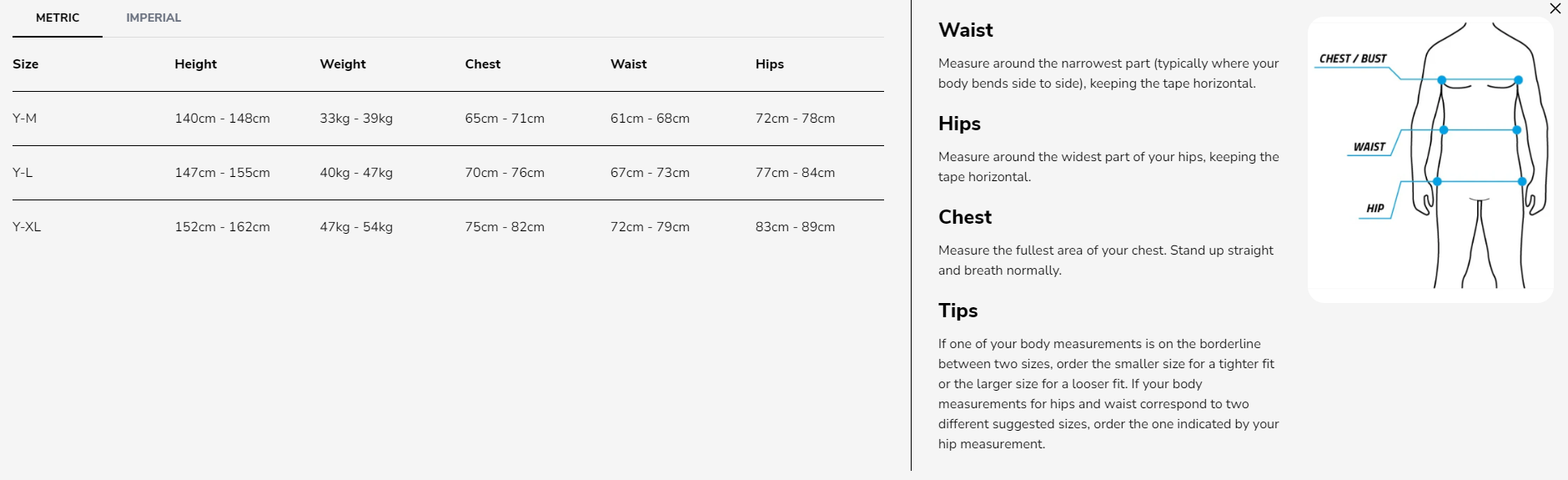
Task: Click the Weight column header
Action: (343, 64)
